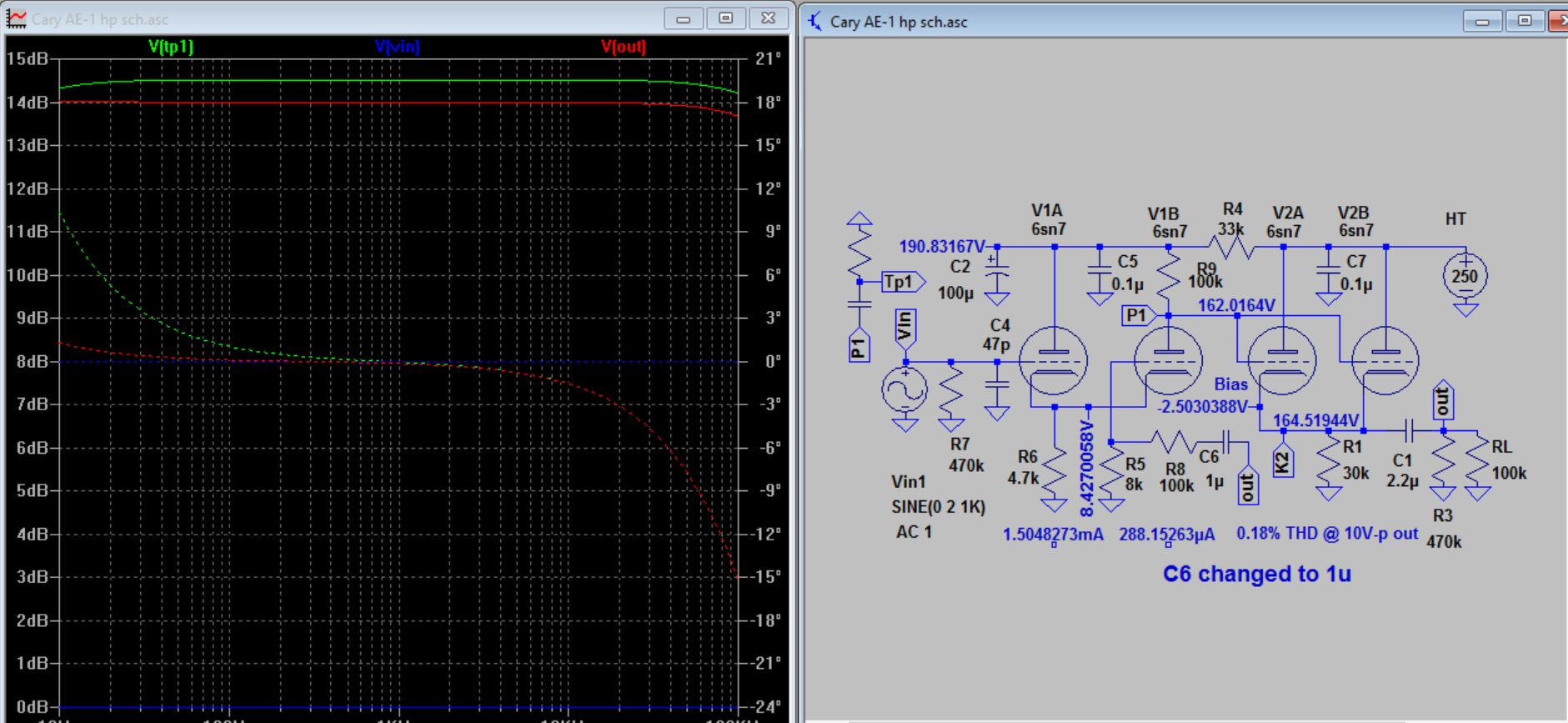Select the 250V HT voltage source symbol
Viewport: 1568px width, 723px height.
1465,276
